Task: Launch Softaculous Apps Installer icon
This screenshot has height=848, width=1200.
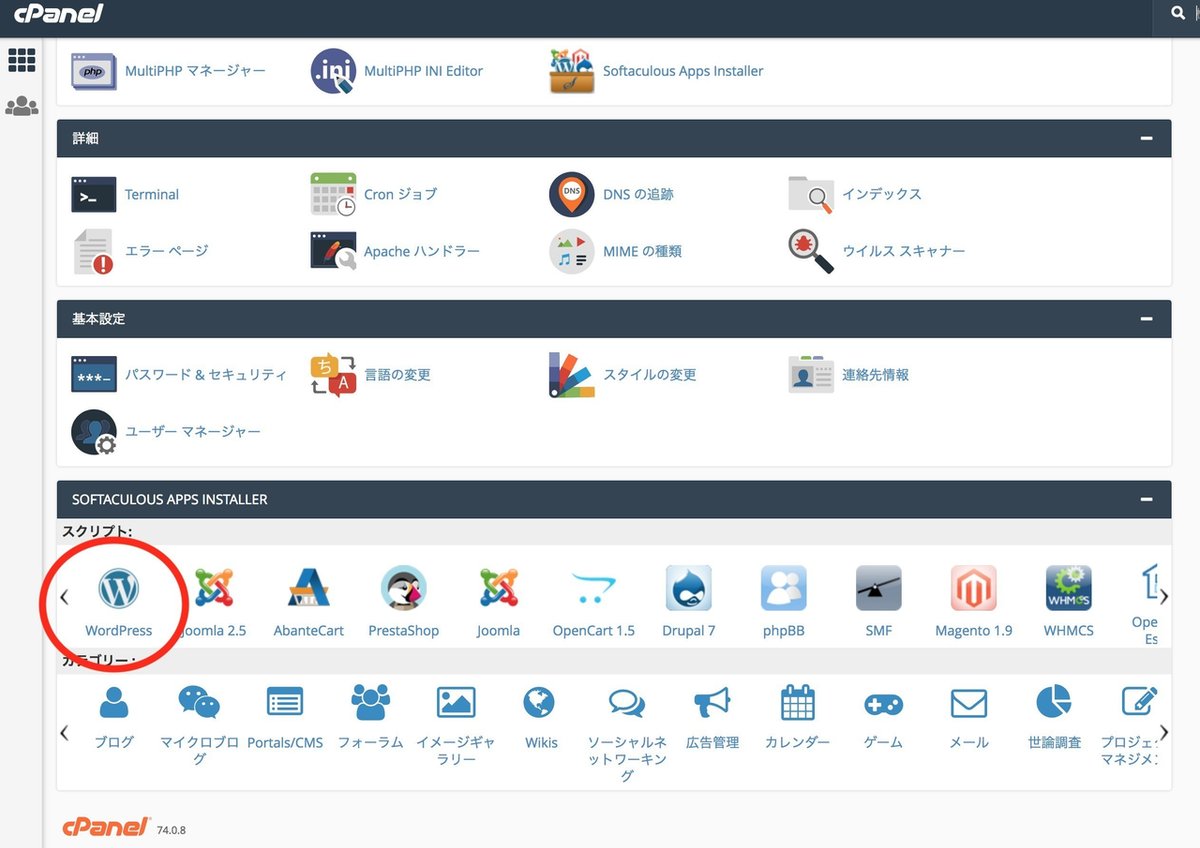Action: click(x=572, y=71)
